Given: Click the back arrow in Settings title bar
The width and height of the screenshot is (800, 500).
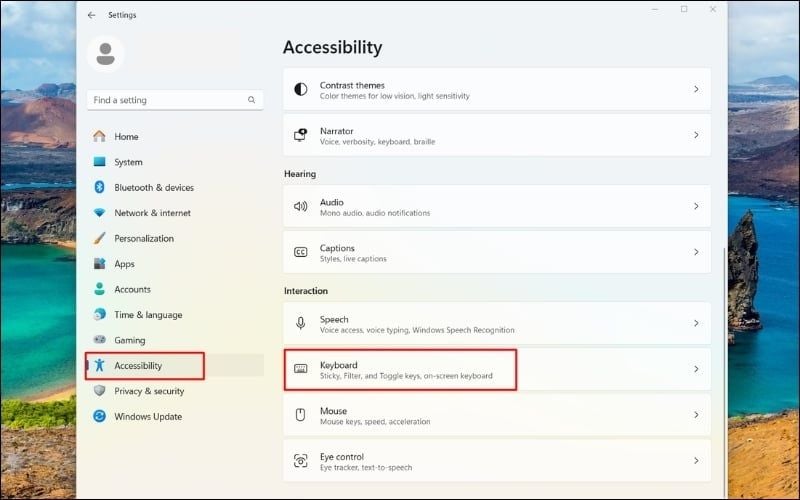Looking at the screenshot, I should 91,15.
